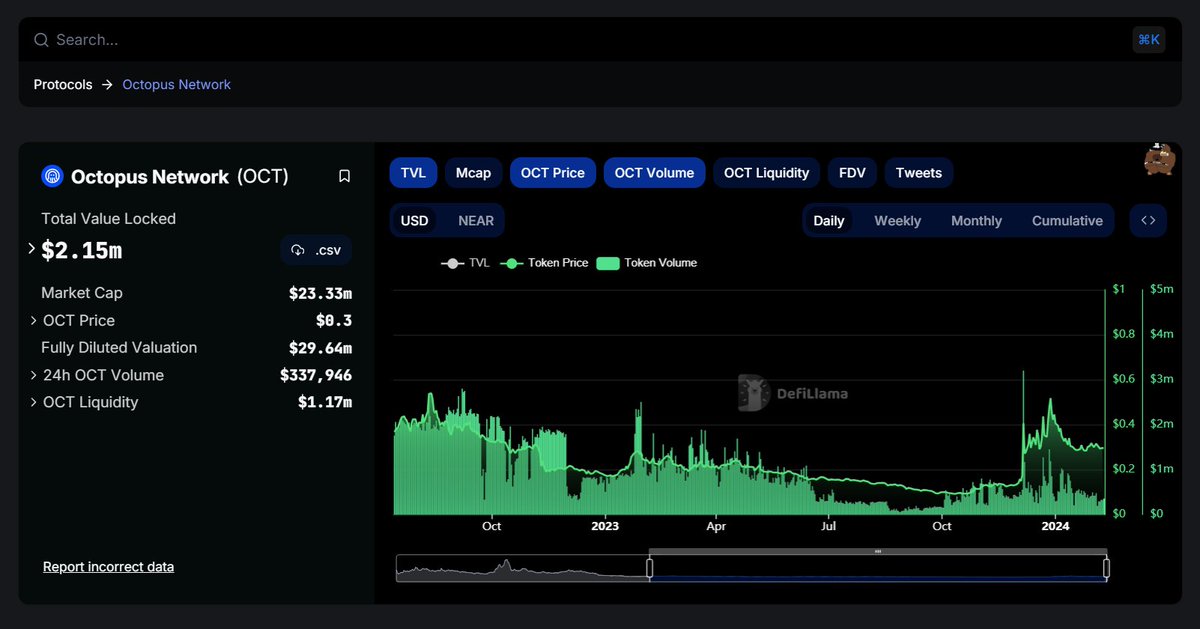Click Fully Diluted Valuation $29.64m
Image resolution: width=1200 pixels, height=629 pixels.
tap(320, 349)
